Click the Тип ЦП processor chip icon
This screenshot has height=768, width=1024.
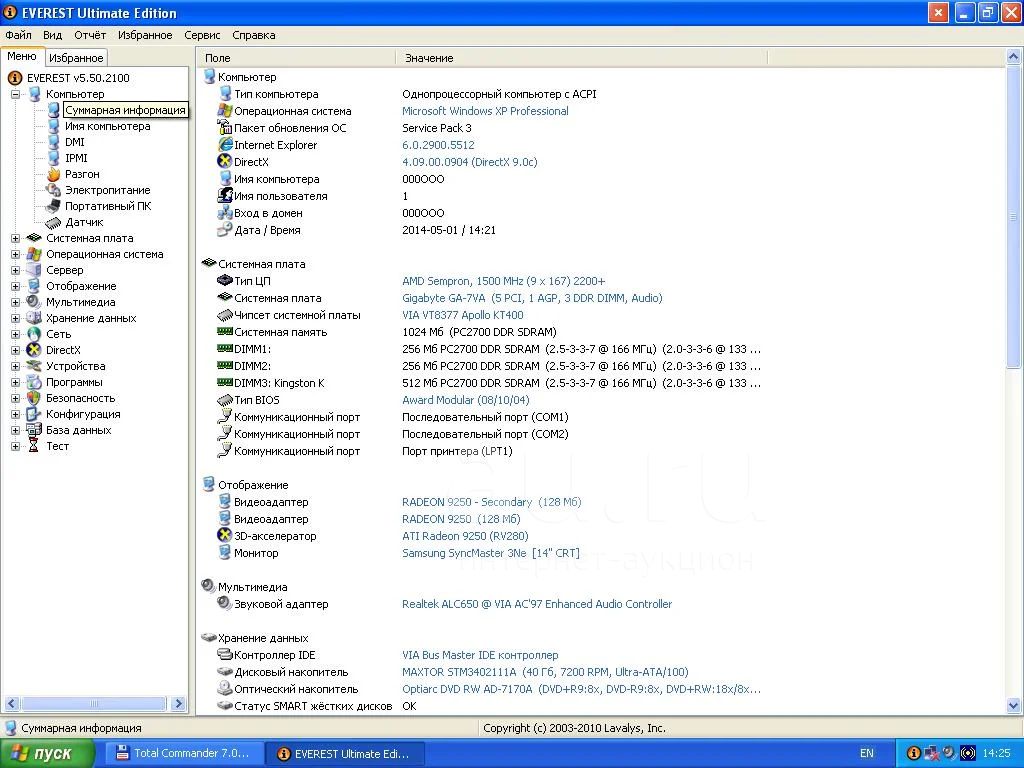225,281
